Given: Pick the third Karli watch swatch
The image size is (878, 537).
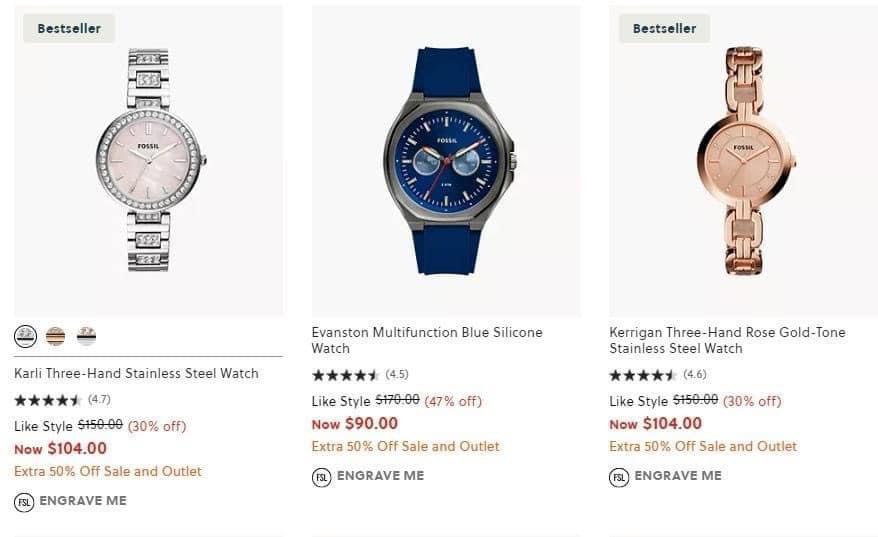Looking at the screenshot, I should [87, 336].
